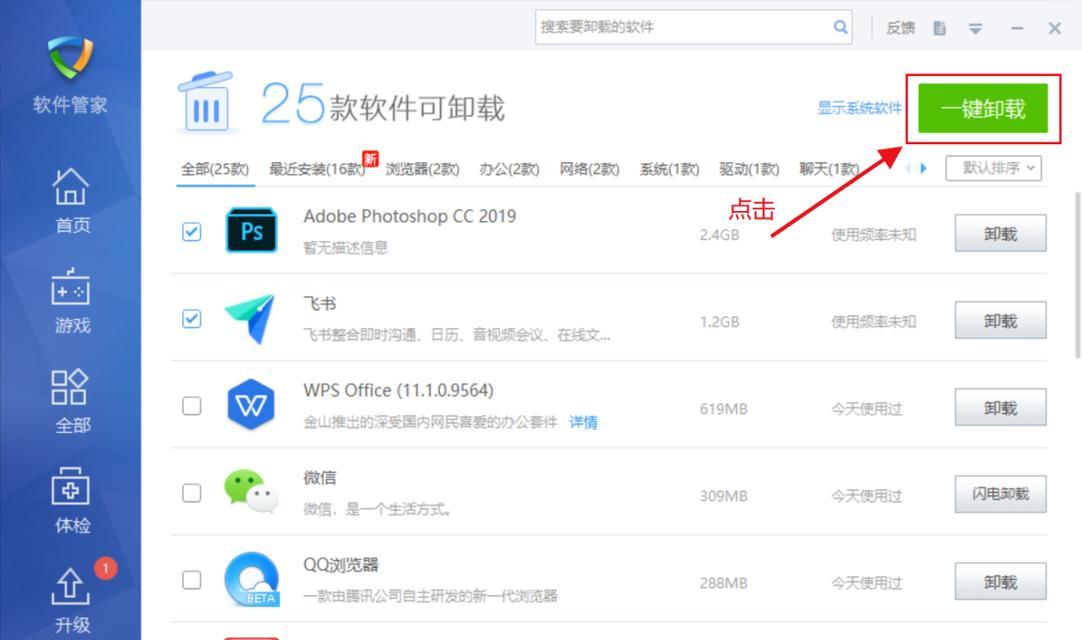Click the 309MB size value

[723, 496]
